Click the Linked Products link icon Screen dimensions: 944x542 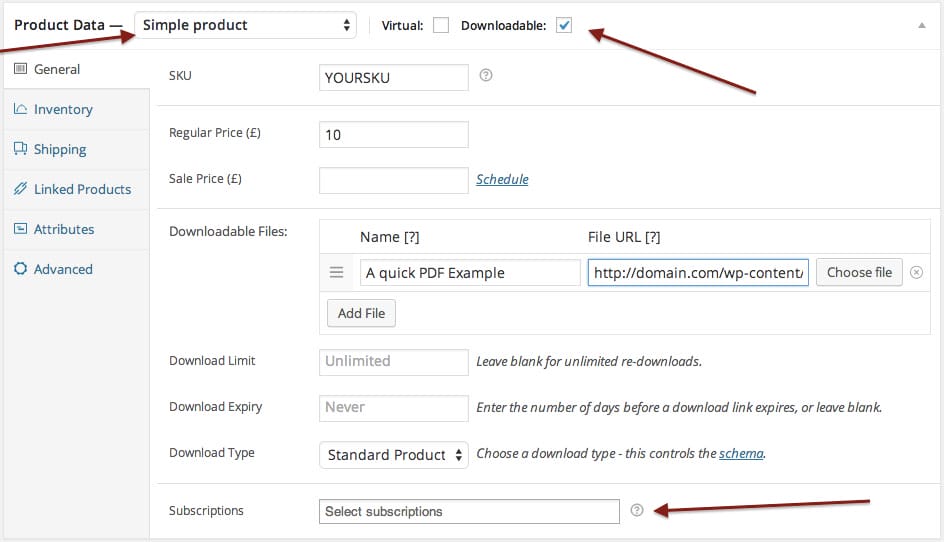(x=20, y=189)
